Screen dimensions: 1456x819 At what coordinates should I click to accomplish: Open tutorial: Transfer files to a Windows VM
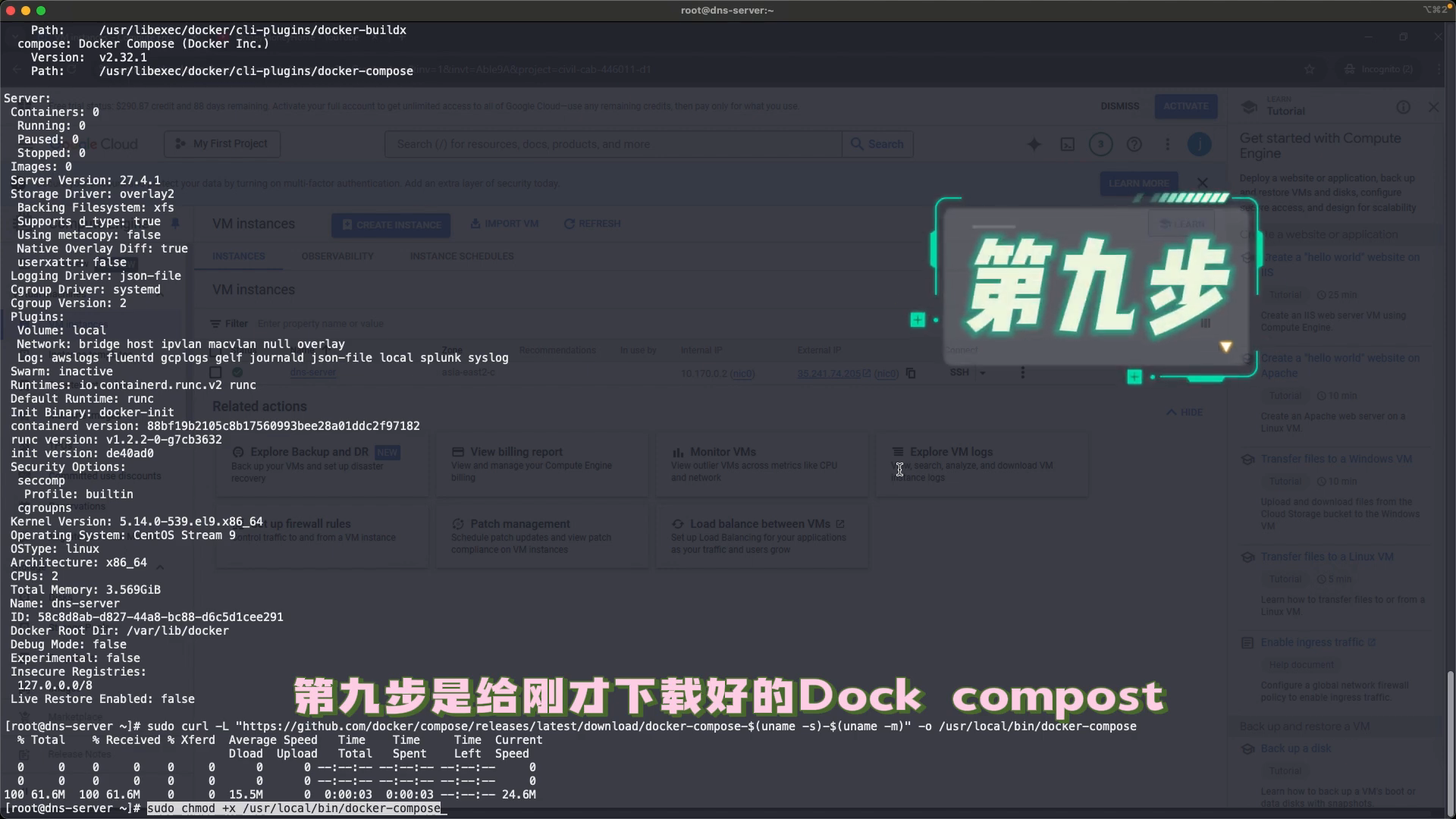(1336, 459)
